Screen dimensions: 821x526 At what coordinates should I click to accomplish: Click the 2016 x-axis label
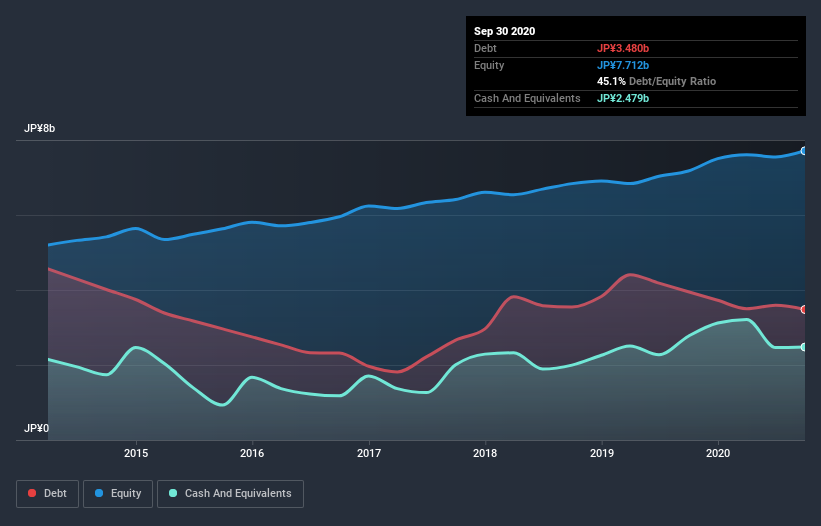pos(252,453)
